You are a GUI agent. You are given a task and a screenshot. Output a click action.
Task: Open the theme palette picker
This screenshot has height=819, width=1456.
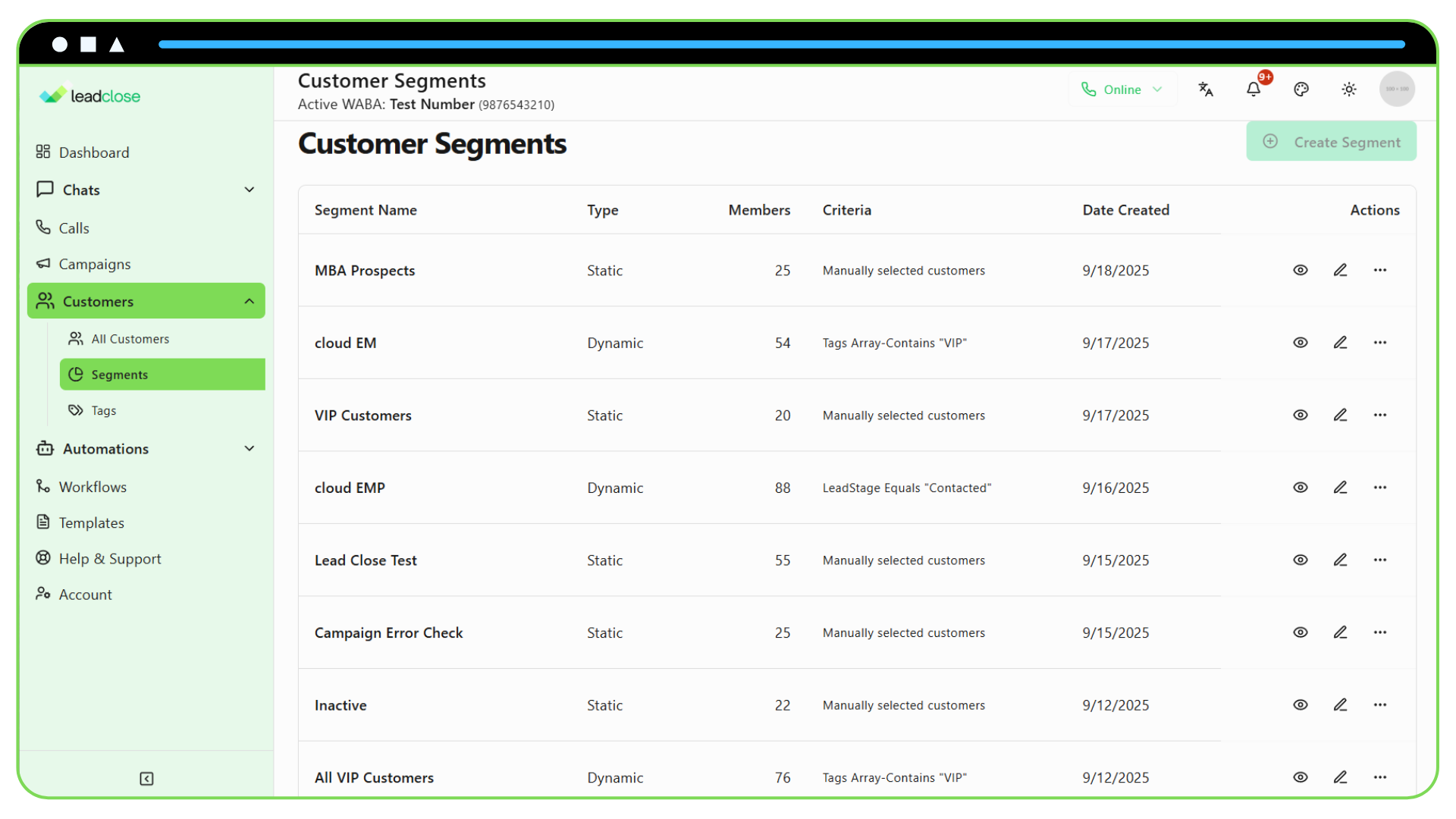[1301, 89]
